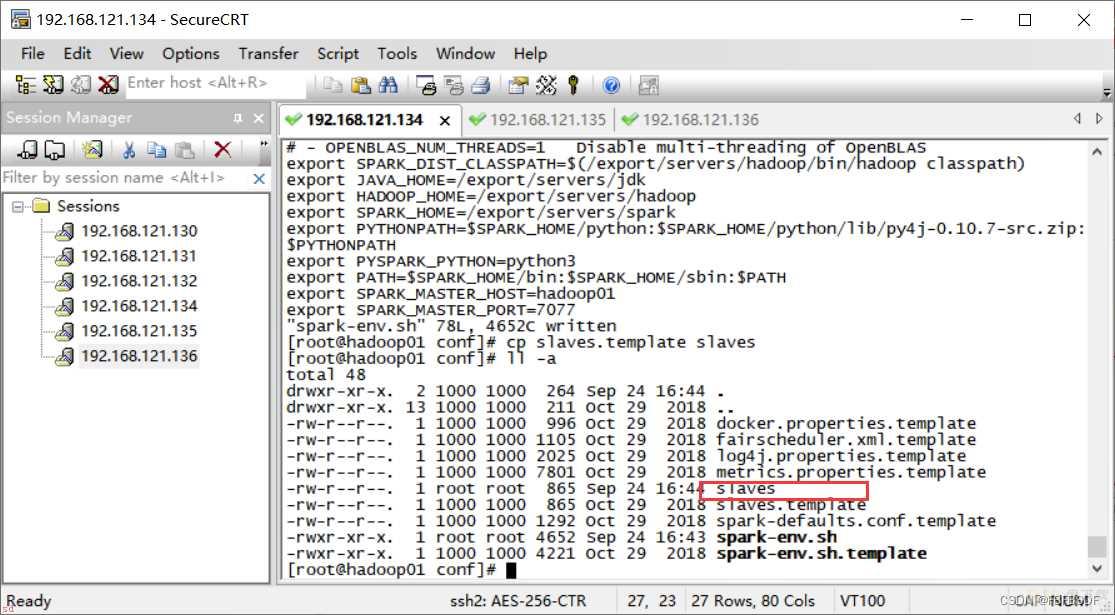The height and width of the screenshot is (615, 1115).
Task: Expand Session Manager toolbar overflow chevron
Action: (x=264, y=144)
